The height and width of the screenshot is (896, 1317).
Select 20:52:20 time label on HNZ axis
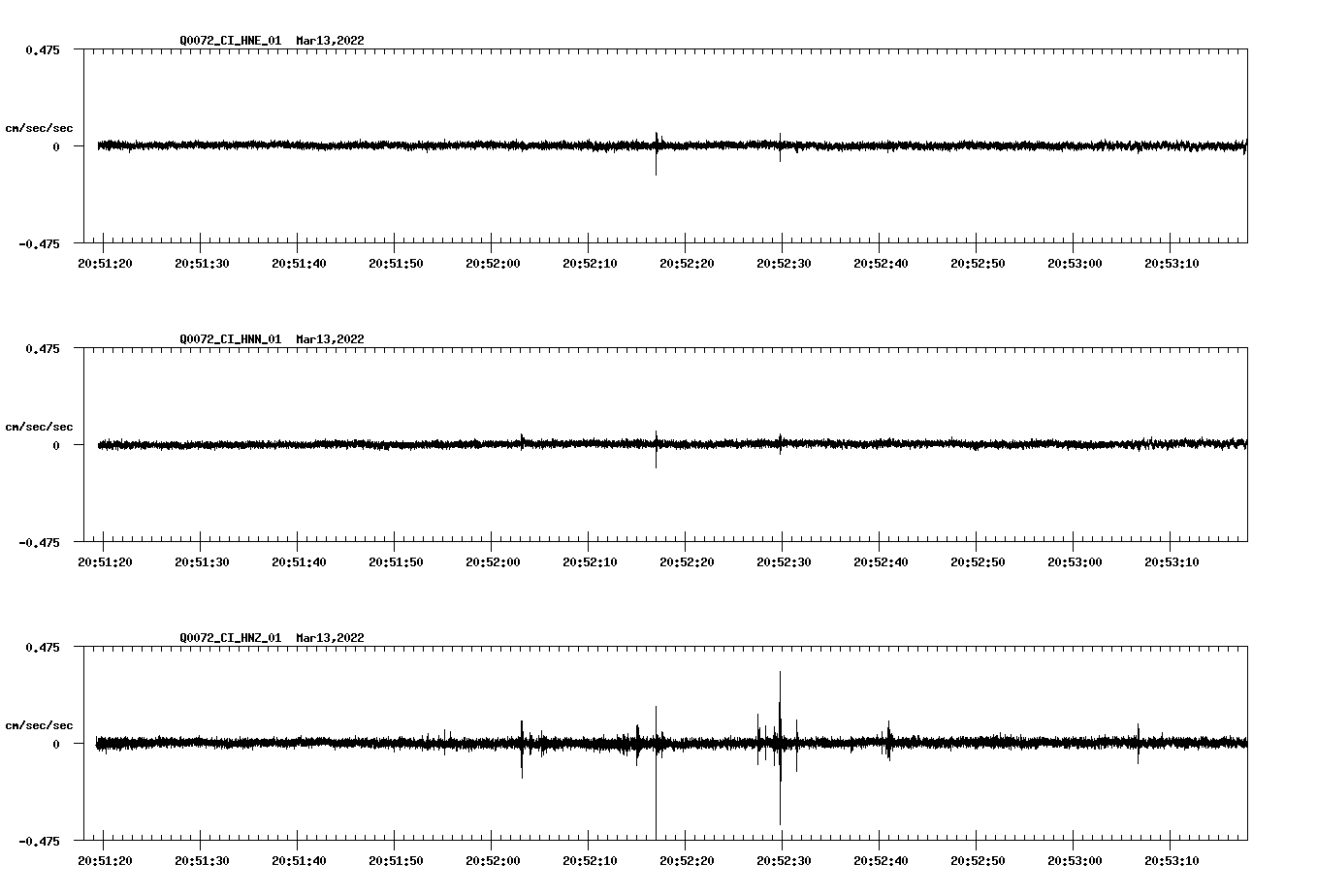coord(687,861)
